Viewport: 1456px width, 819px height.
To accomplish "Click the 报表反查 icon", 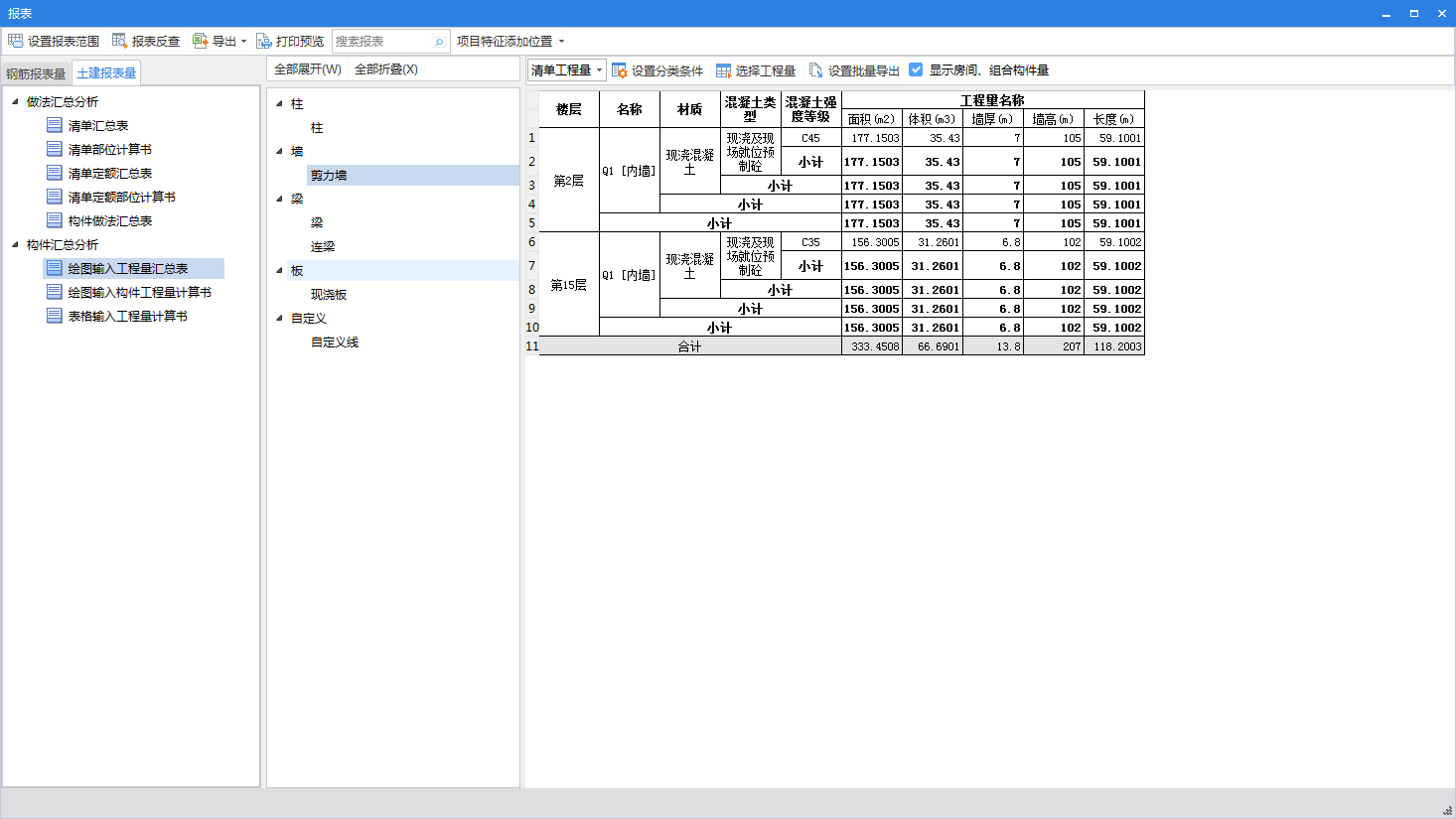I will pyautogui.click(x=119, y=41).
